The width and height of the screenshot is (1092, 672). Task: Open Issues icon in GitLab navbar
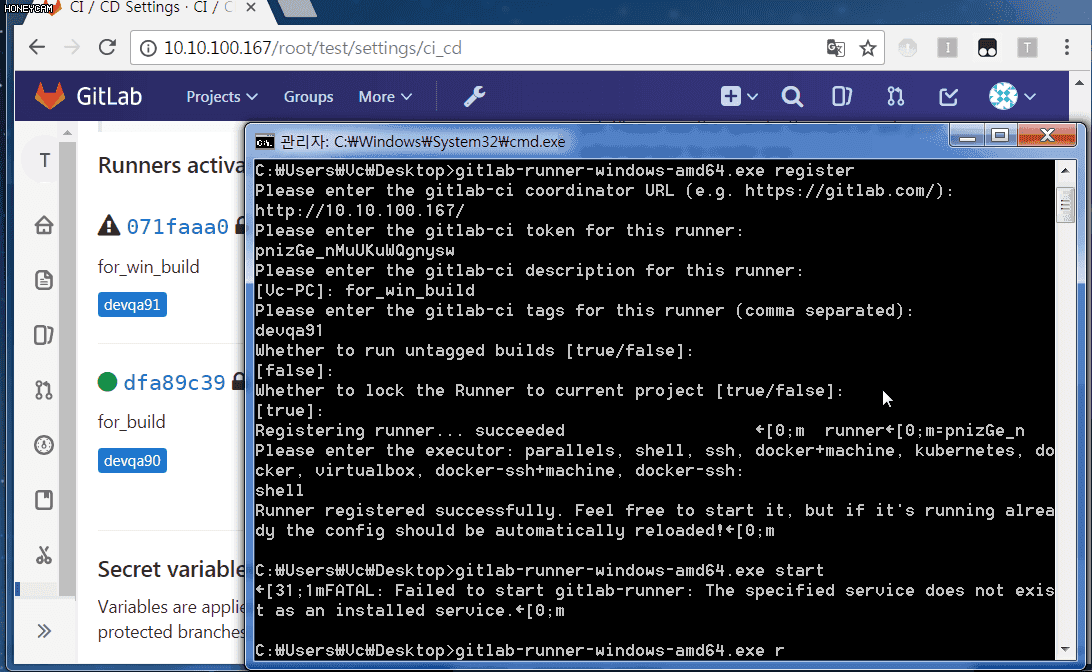point(842,97)
